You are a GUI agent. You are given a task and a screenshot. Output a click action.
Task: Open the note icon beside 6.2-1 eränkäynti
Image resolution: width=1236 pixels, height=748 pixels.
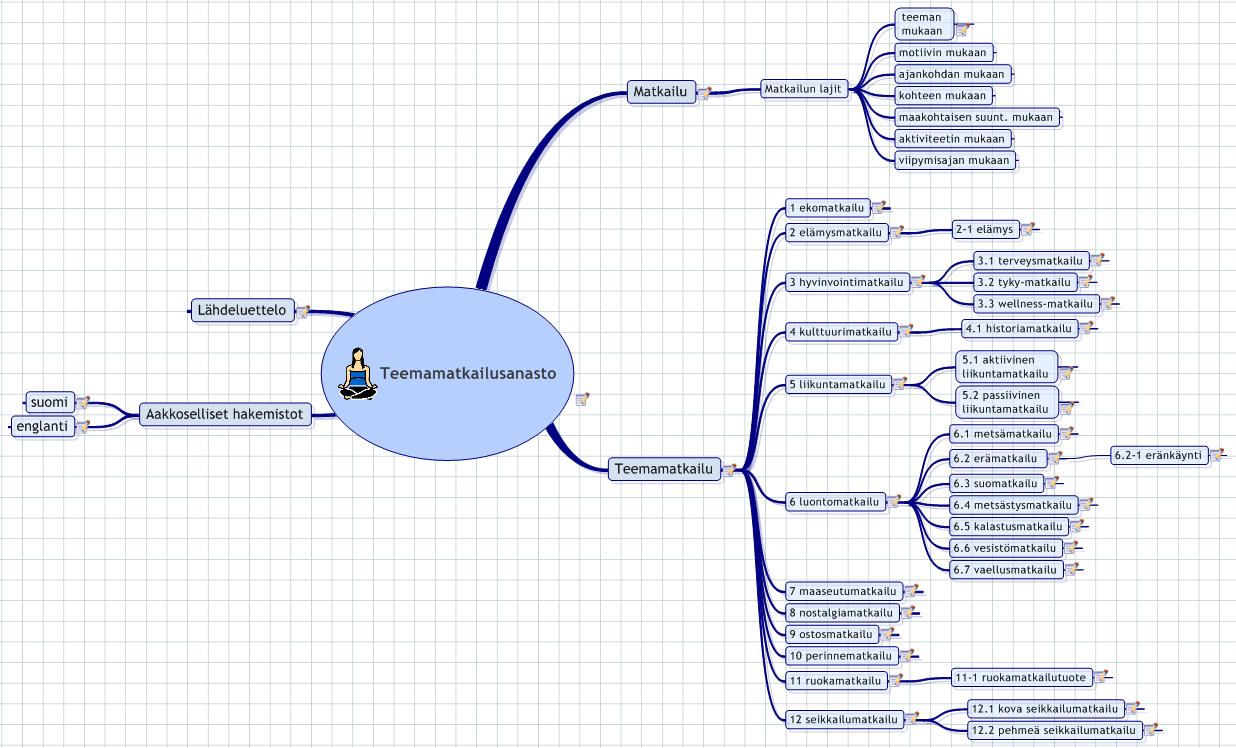click(x=1216, y=456)
